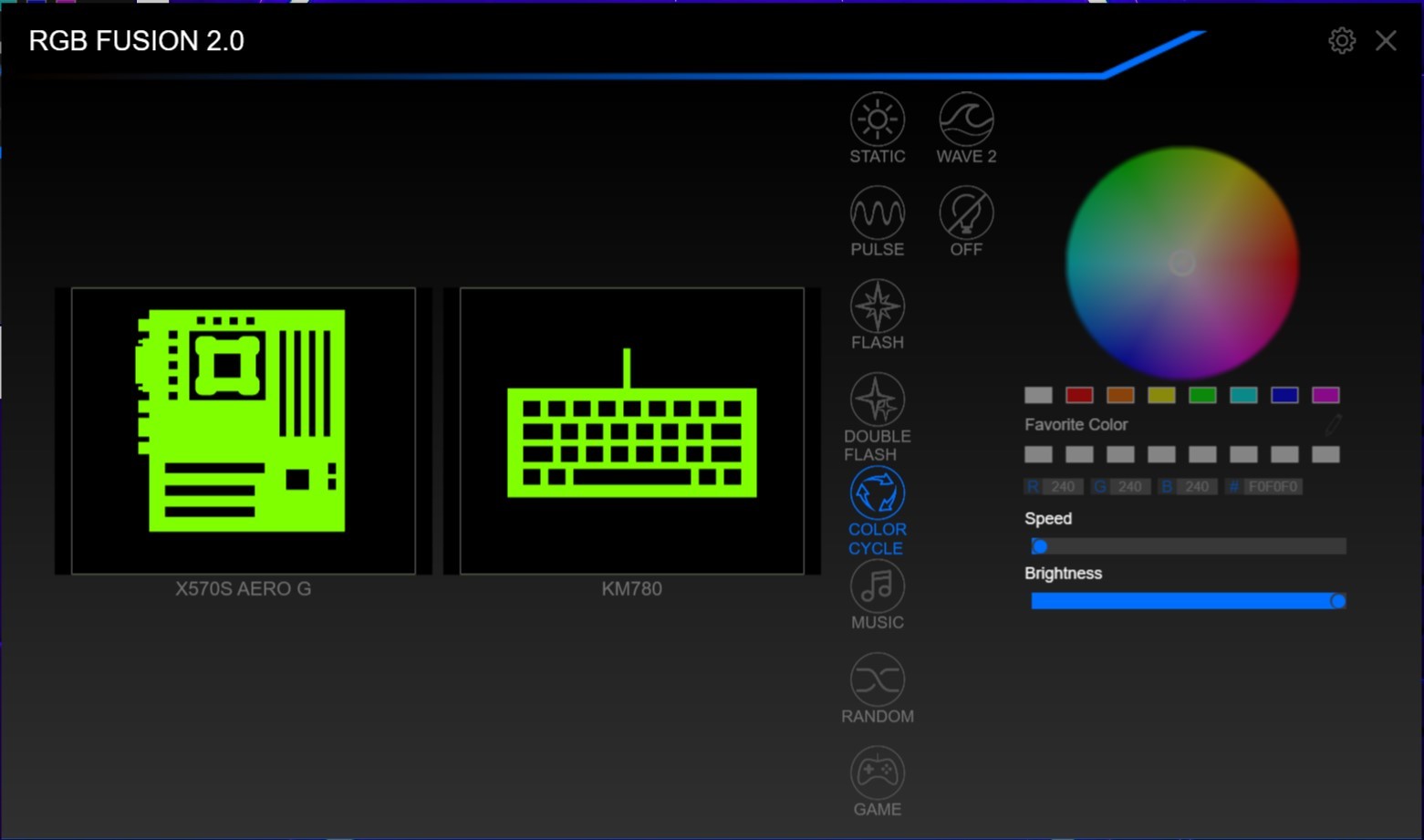Choose the magenta preset color swatch
The height and width of the screenshot is (840, 1424).
point(1325,395)
